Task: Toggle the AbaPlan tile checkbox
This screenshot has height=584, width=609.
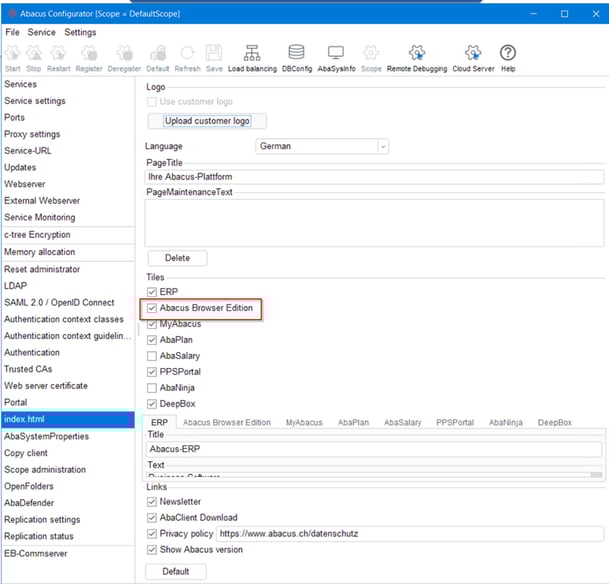Action: tap(152, 340)
